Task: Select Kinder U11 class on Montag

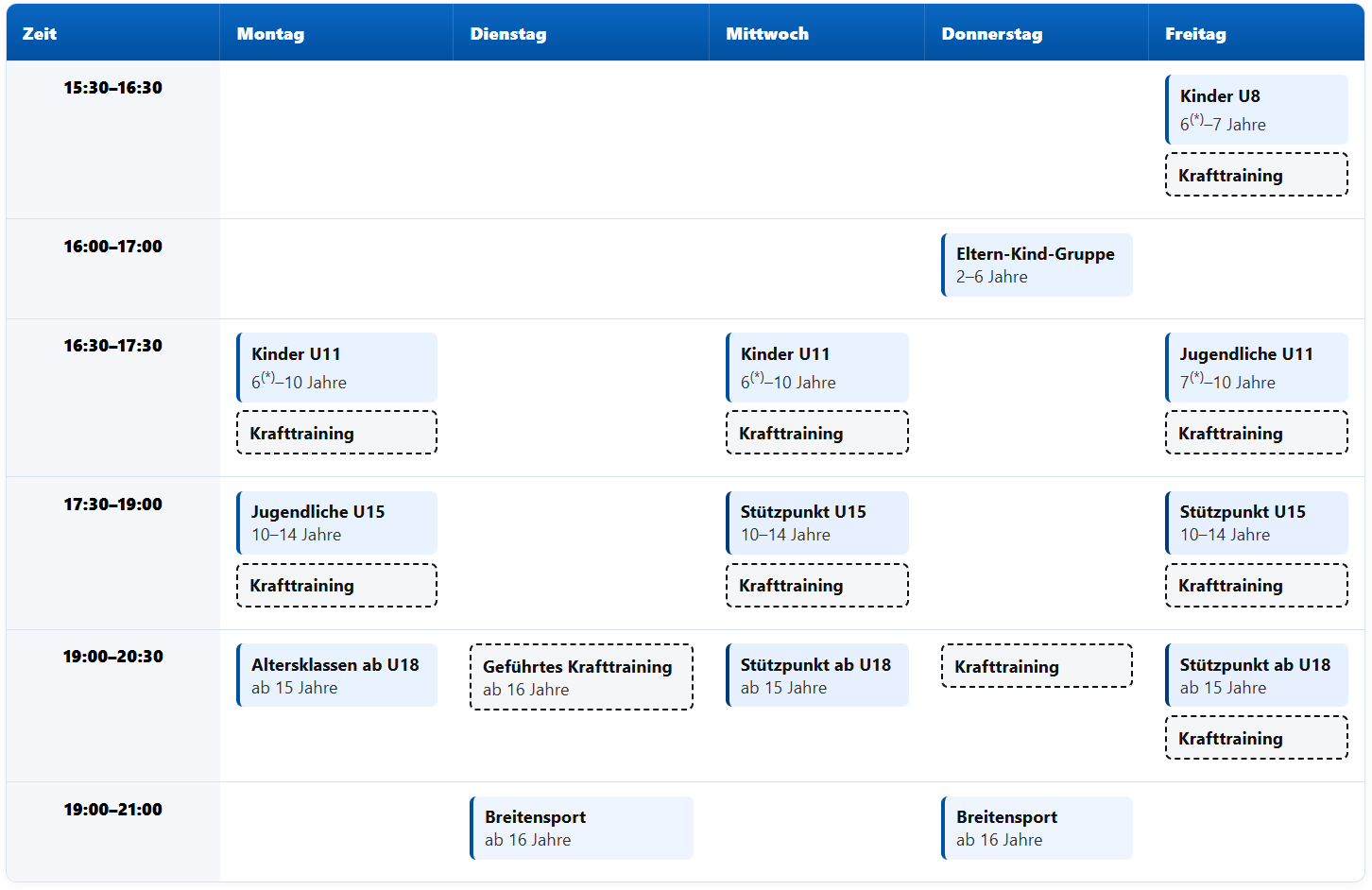Action: (336, 368)
